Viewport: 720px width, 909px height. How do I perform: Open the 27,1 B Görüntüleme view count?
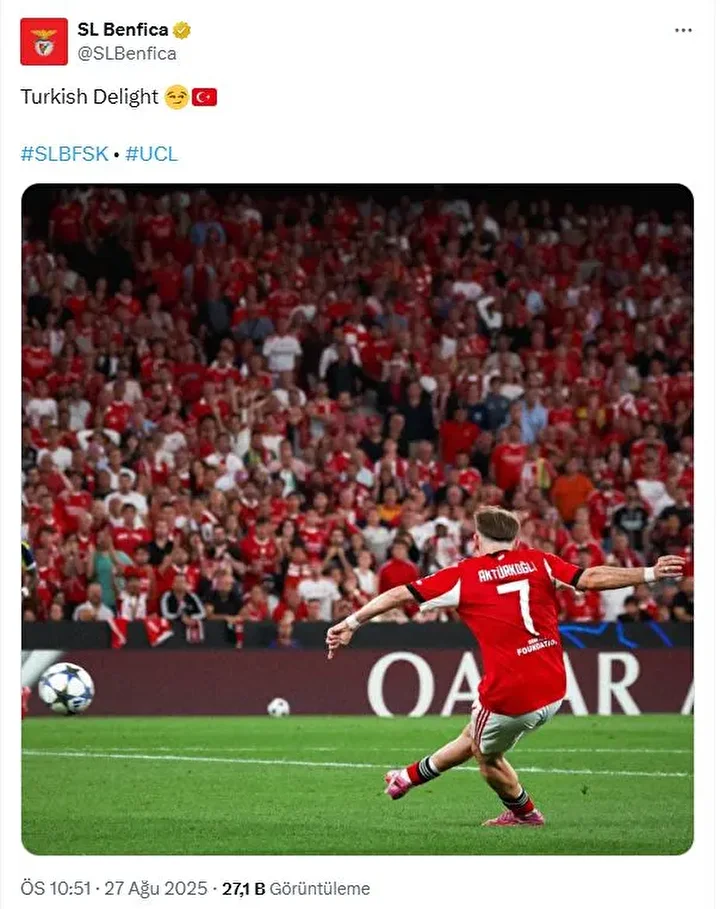(x=296, y=888)
